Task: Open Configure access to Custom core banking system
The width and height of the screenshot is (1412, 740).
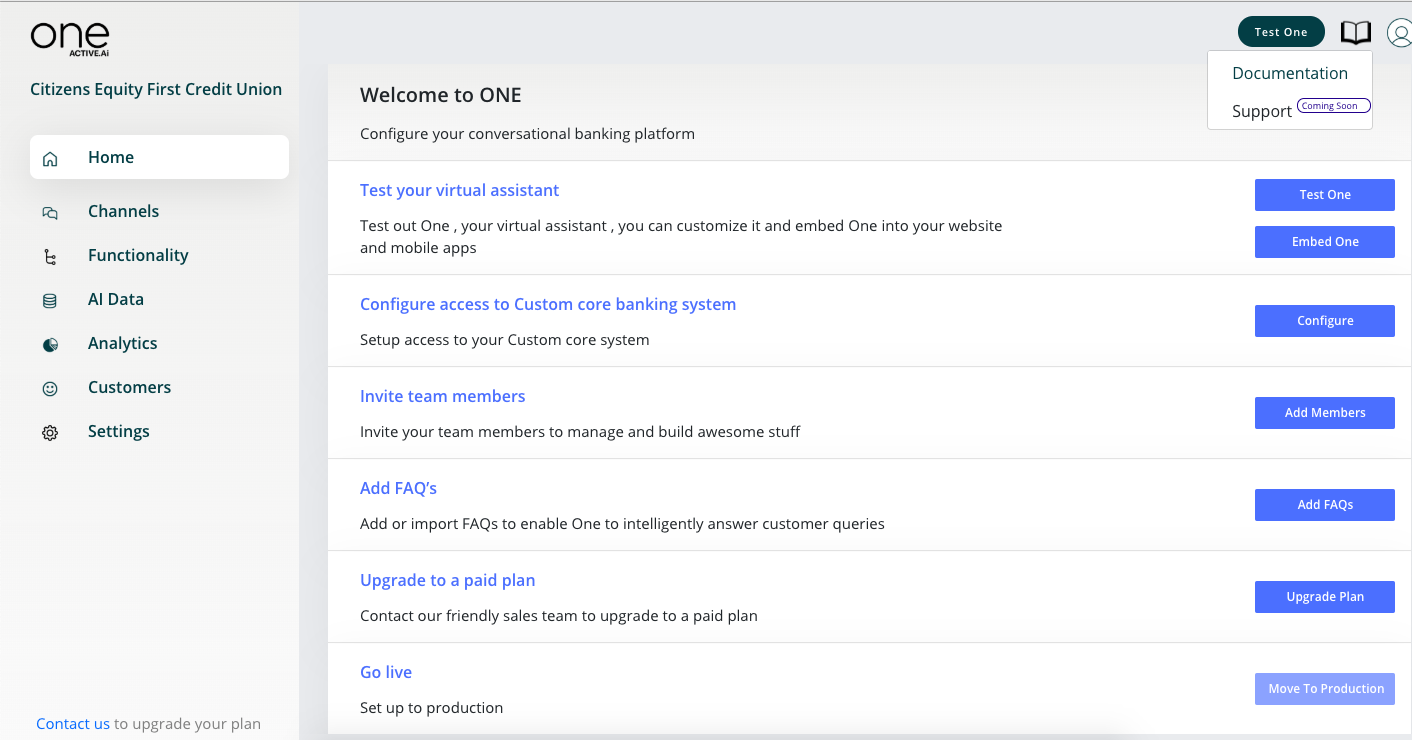Action: (x=548, y=304)
